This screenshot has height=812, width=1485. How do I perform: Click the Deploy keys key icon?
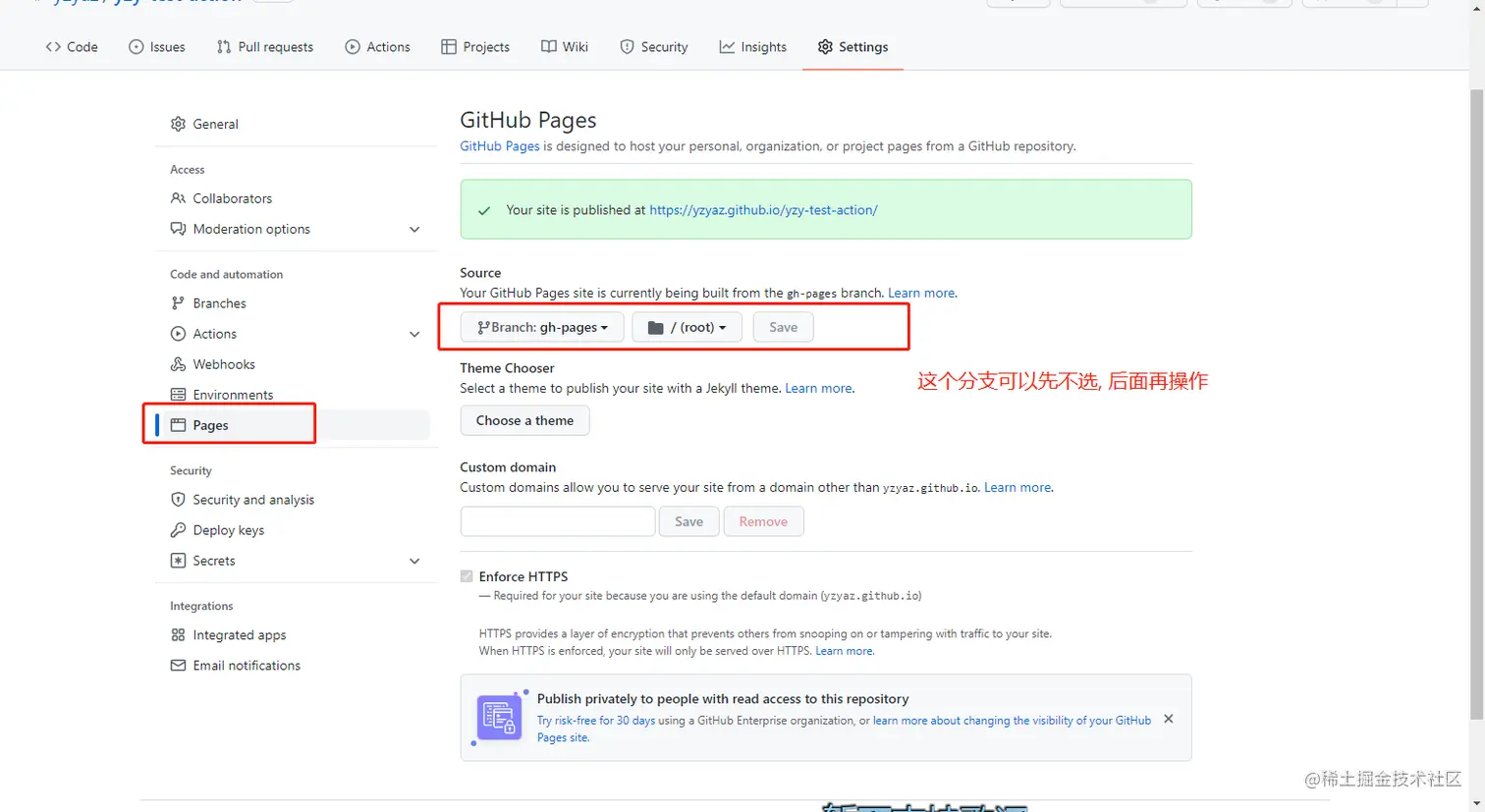(x=178, y=530)
